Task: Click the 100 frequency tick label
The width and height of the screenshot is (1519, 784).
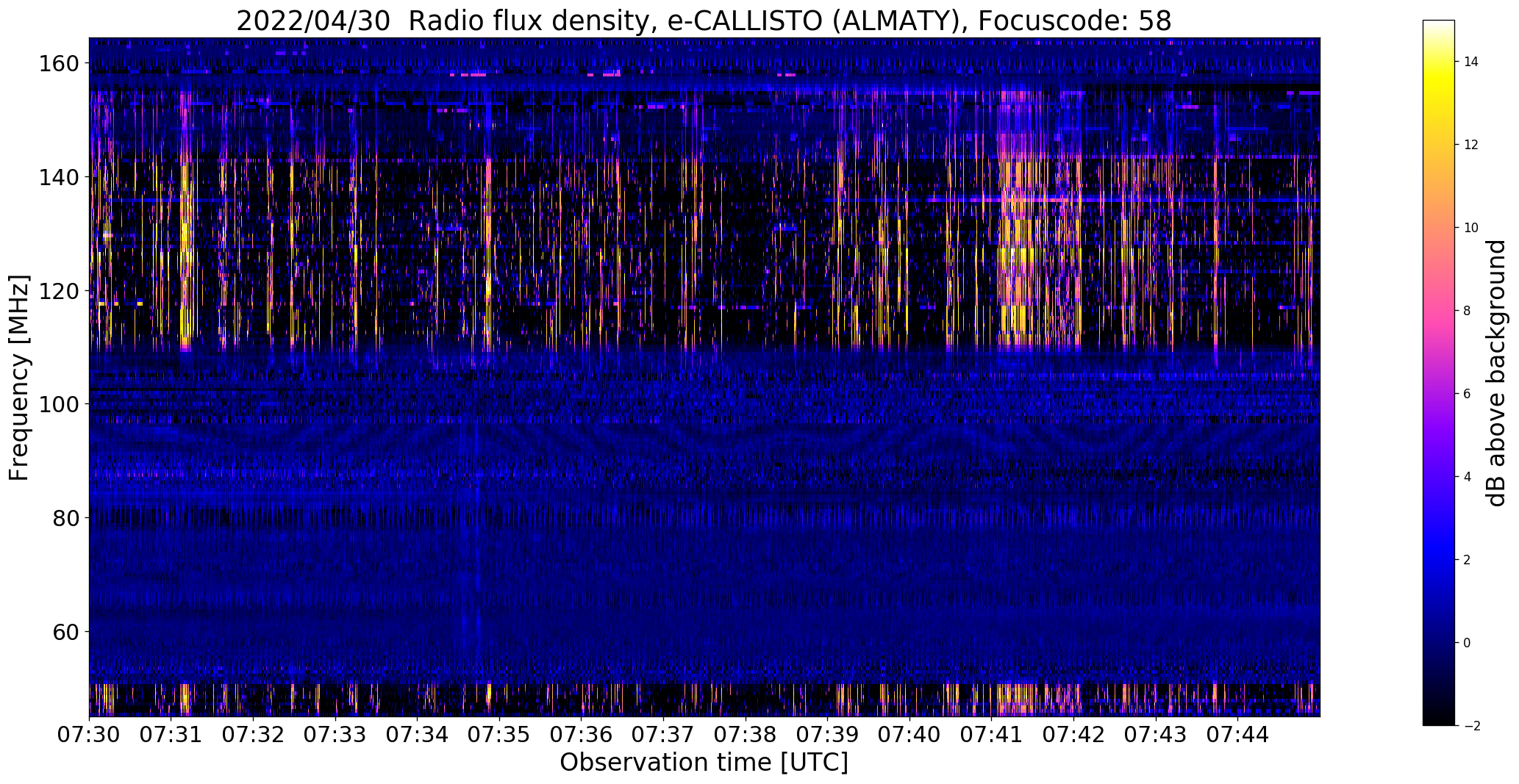Action: (60, 404)
